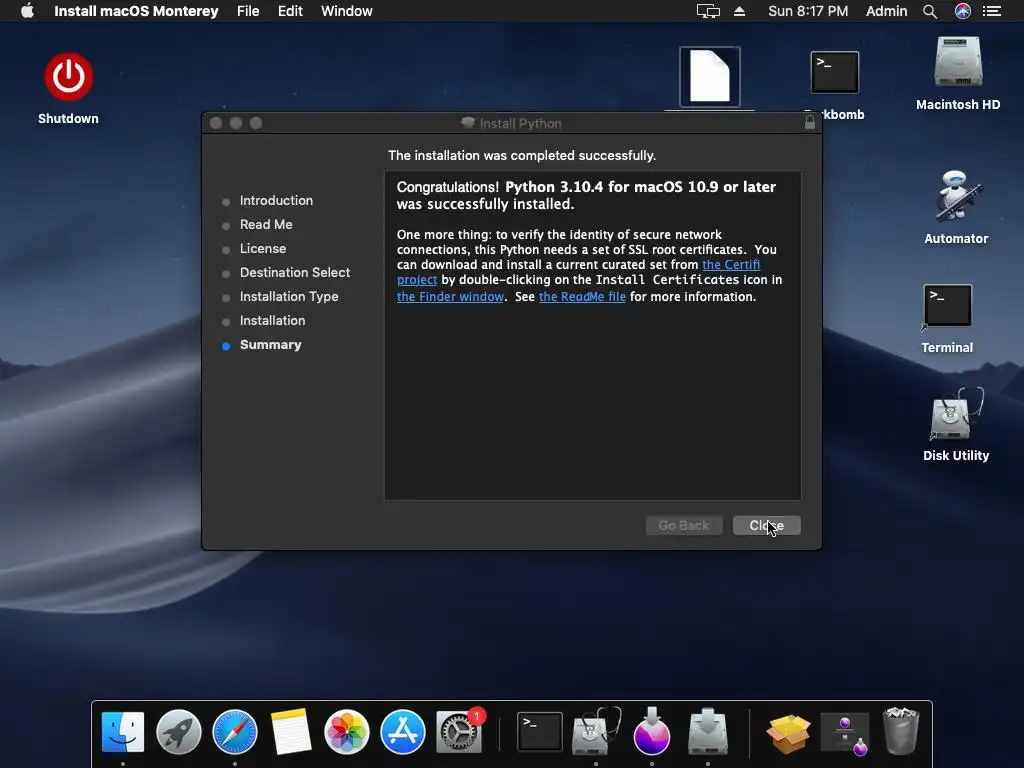Open the Install macOS Monterey app menu
The image size is (1024, 768).
point(136,11)
